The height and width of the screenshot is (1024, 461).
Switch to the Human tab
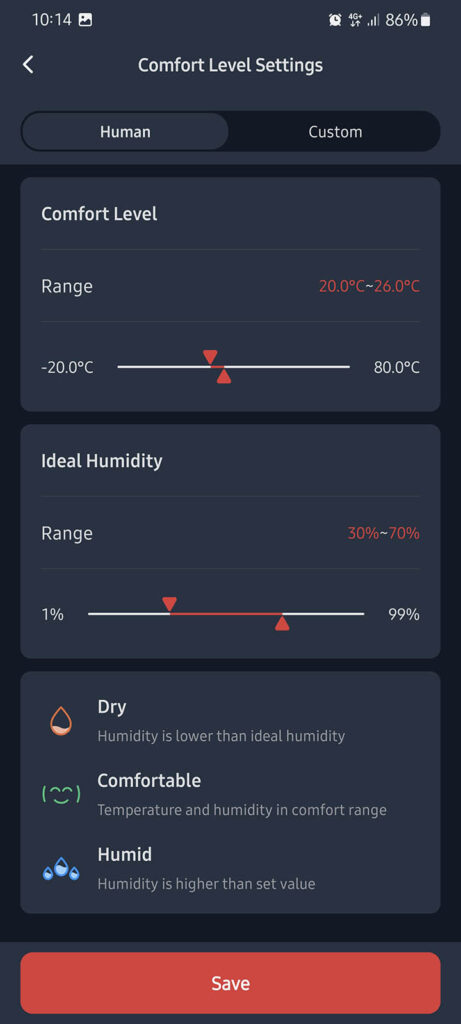[x=125, y=132]
